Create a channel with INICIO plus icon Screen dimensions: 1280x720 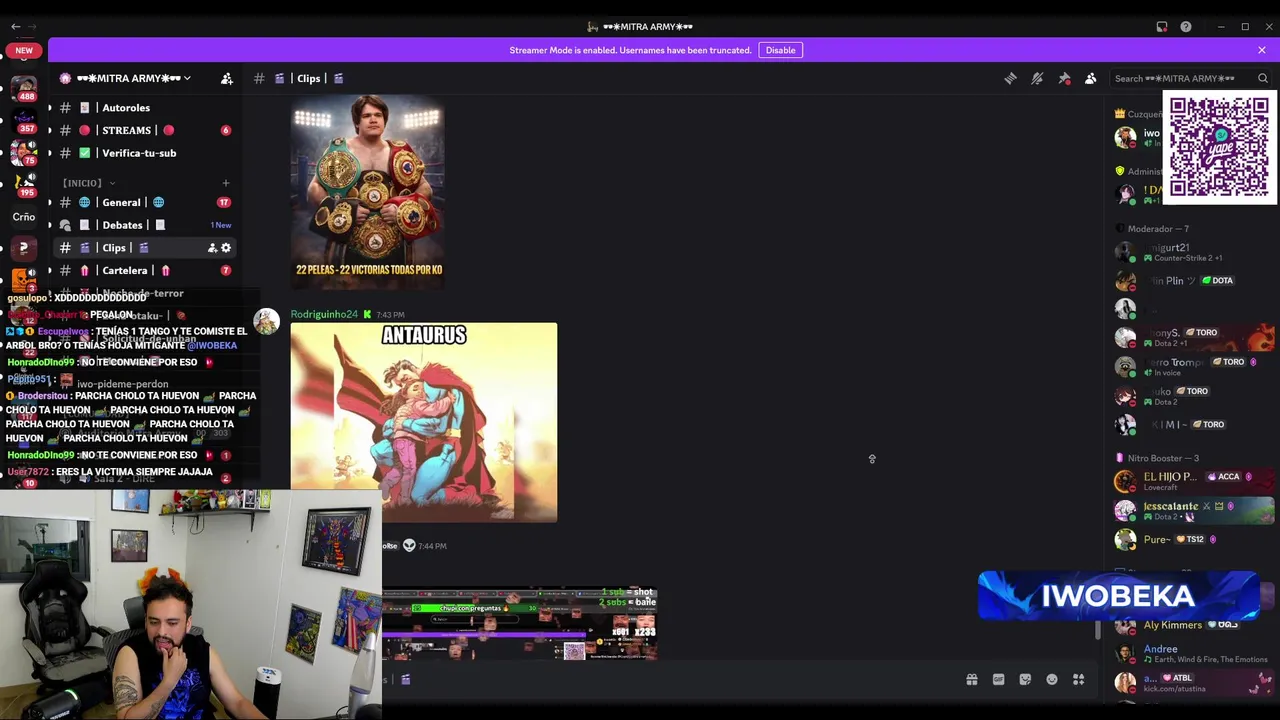click(225, 183)
